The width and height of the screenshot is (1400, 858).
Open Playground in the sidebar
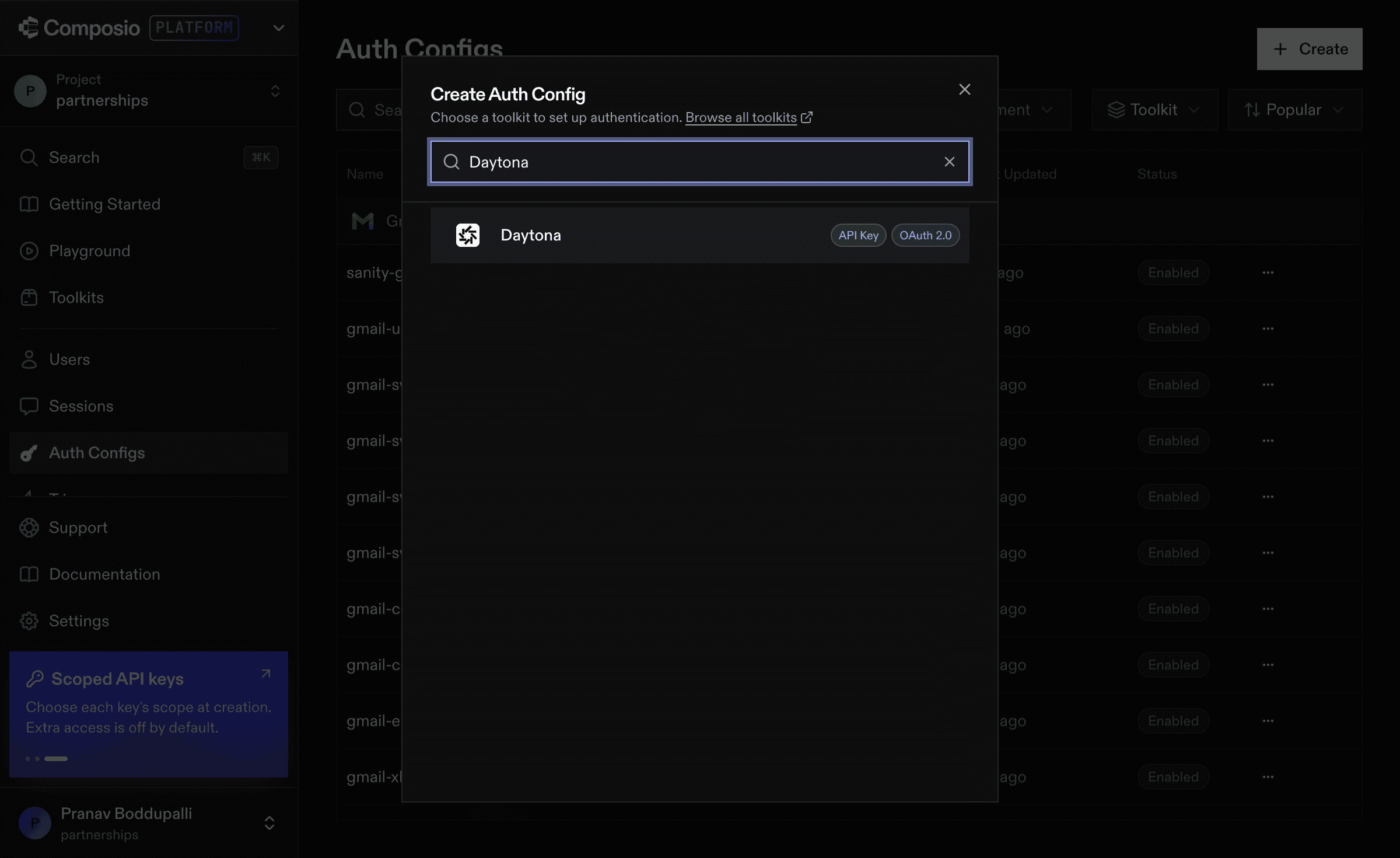tap(149, 251)
